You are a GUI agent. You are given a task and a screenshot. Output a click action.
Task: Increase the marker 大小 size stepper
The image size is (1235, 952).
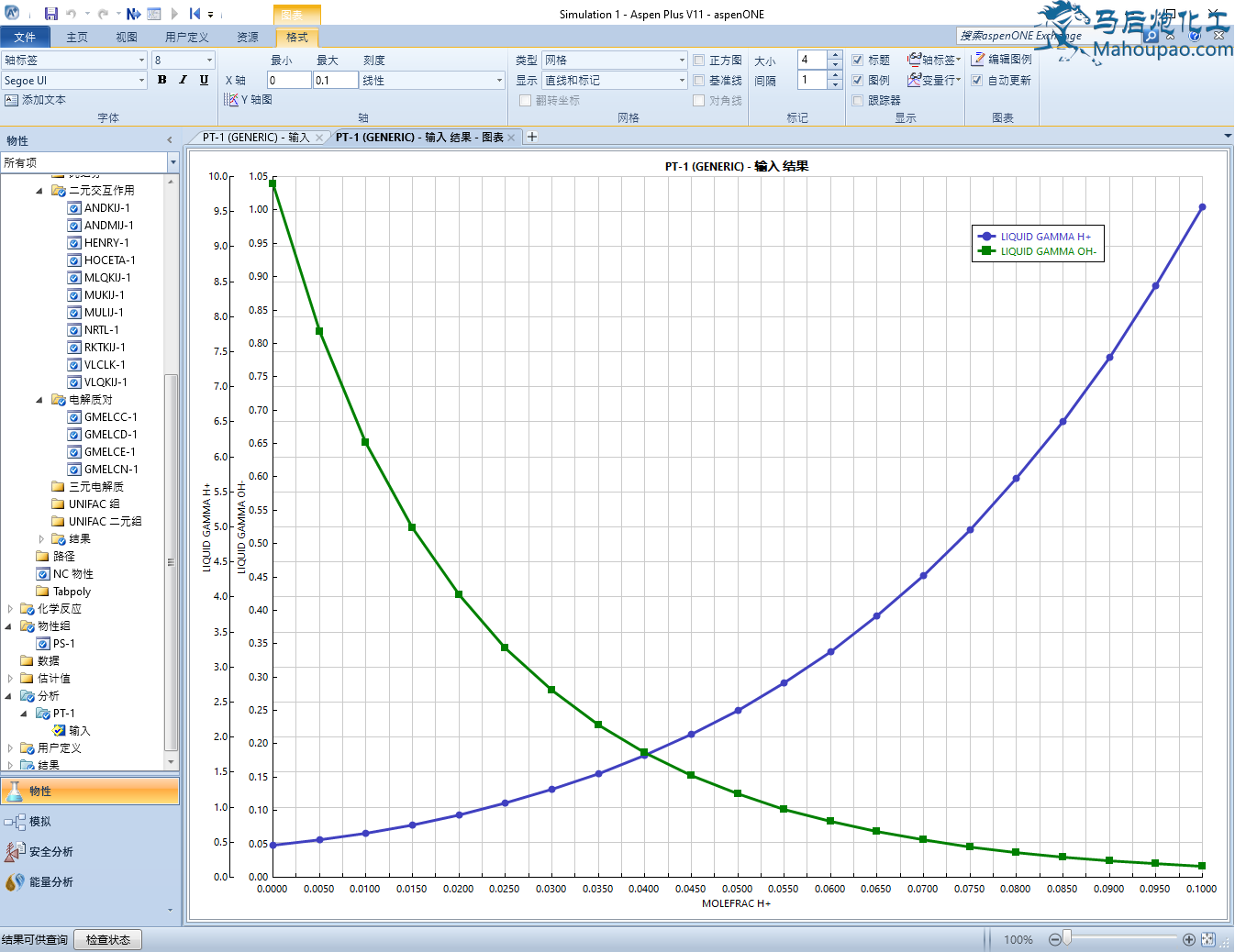[x=835, y=55]
